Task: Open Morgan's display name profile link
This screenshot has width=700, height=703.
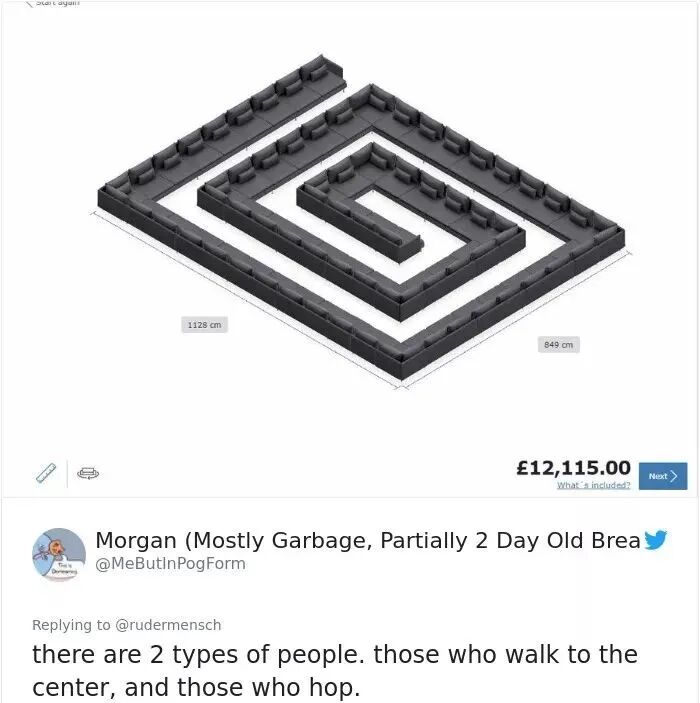Action: click(x=368, y=540)
